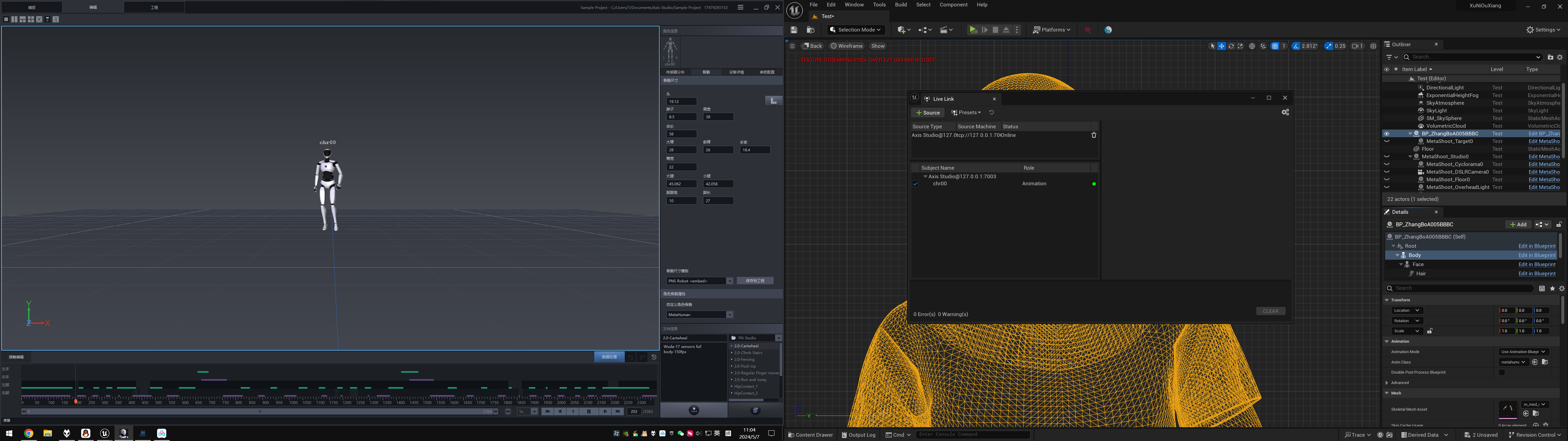This screenshot has height=441, width=1568.
Task: Expand the Advanced section in Details
Action: point(1387,383)
